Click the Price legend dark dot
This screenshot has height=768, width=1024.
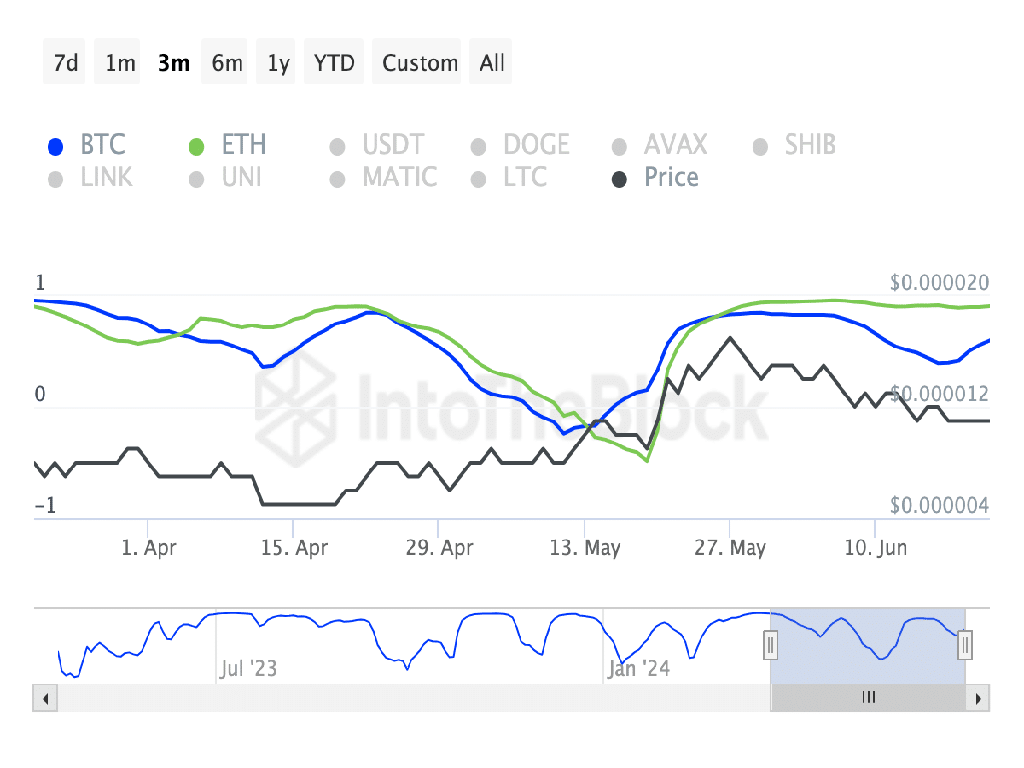[x=620, y=179]
